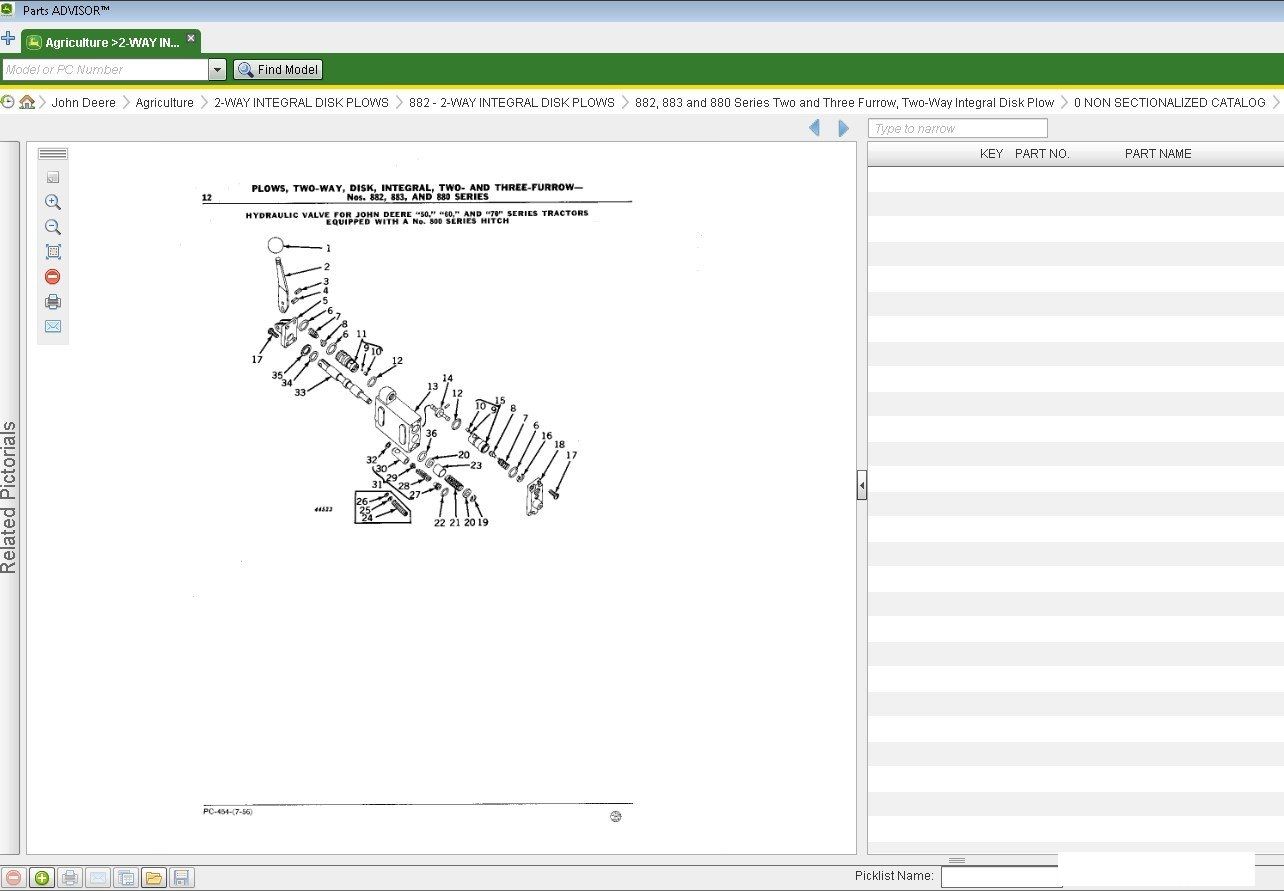The image size is (1284, 891).
Task: Collapse the parts list panel using the splitter arrow
Action: pyautogui.click(x=861, y=486)
